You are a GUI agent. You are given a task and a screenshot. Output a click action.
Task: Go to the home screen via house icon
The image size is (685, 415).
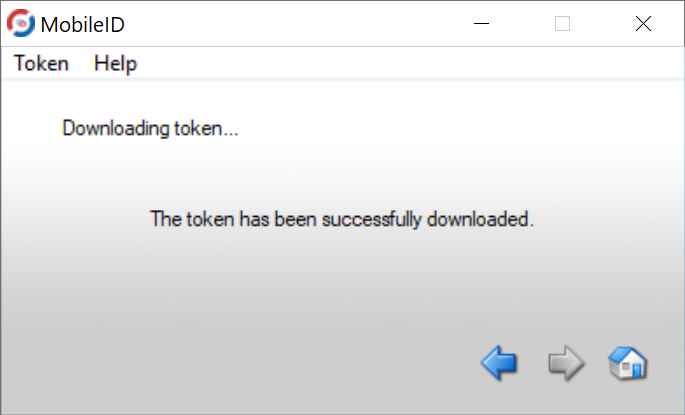tap(628, 363)
